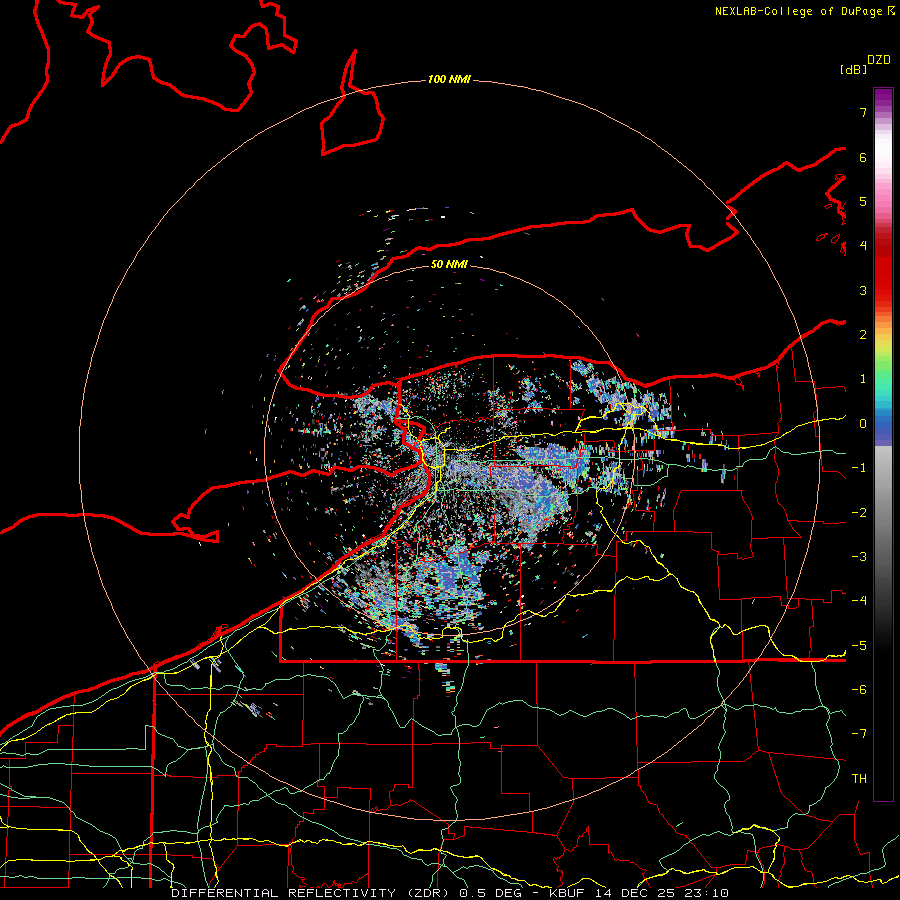The height and width of the screenshot is (900, 900).
Task: Click the -3 value on color scale
Action: click(x=859, y=557)
